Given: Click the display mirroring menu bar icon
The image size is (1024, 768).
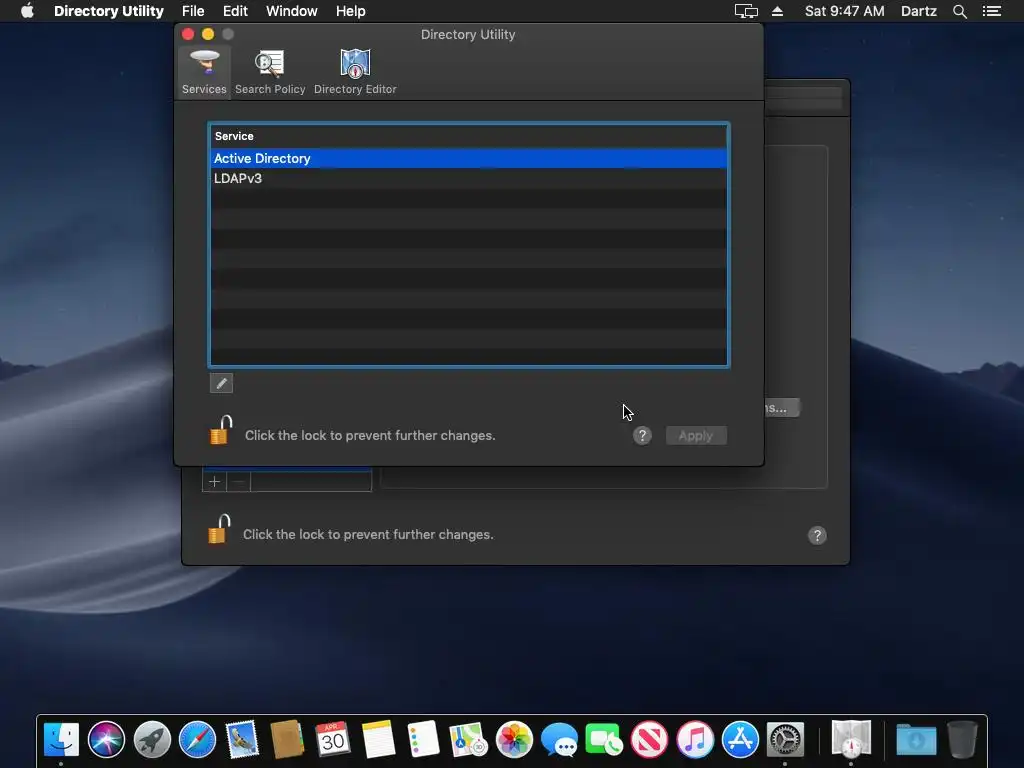Looking at the screenshot, I should [746, 11].
